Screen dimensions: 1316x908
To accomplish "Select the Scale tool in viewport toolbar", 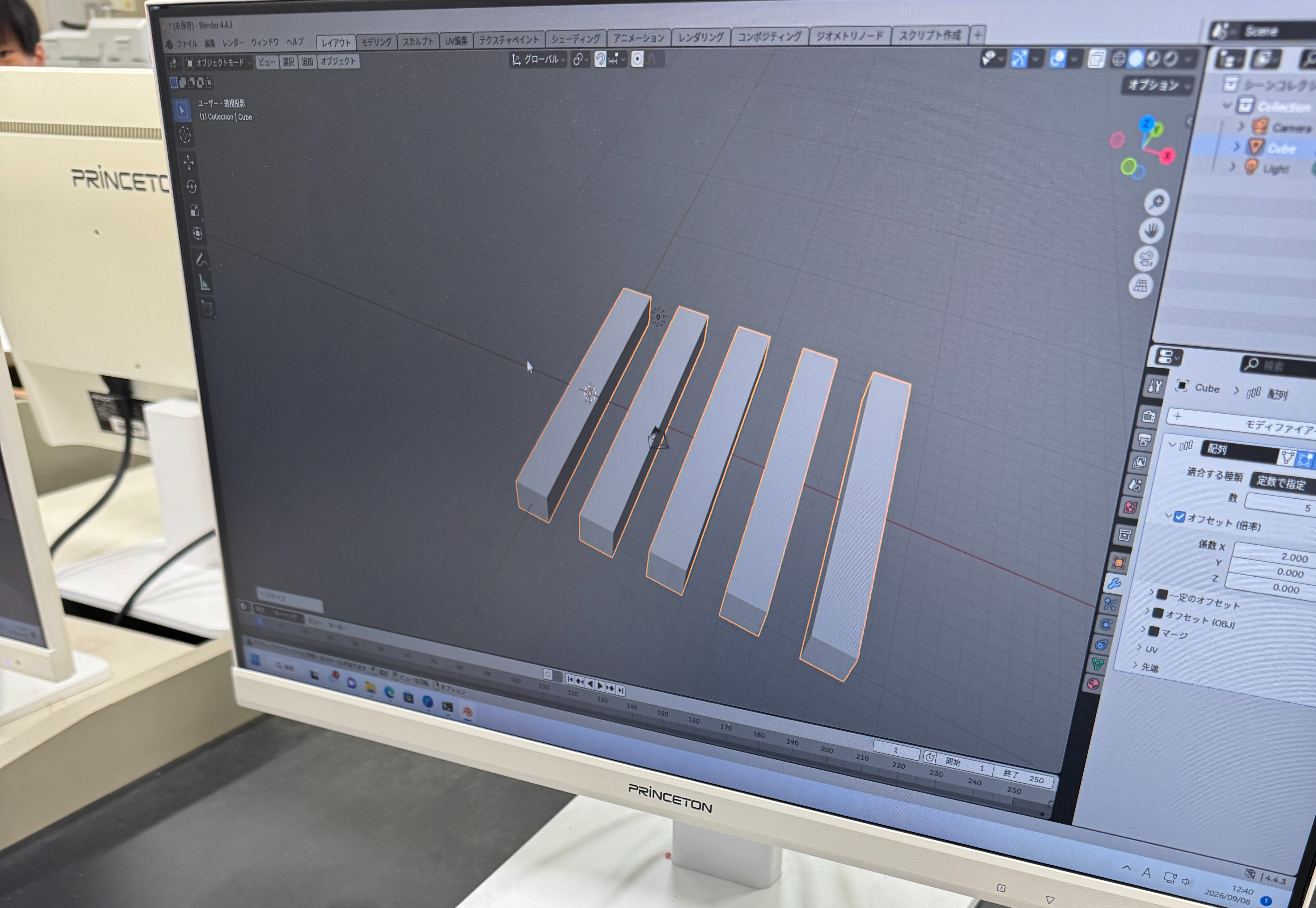I will (x=195, y=210).
